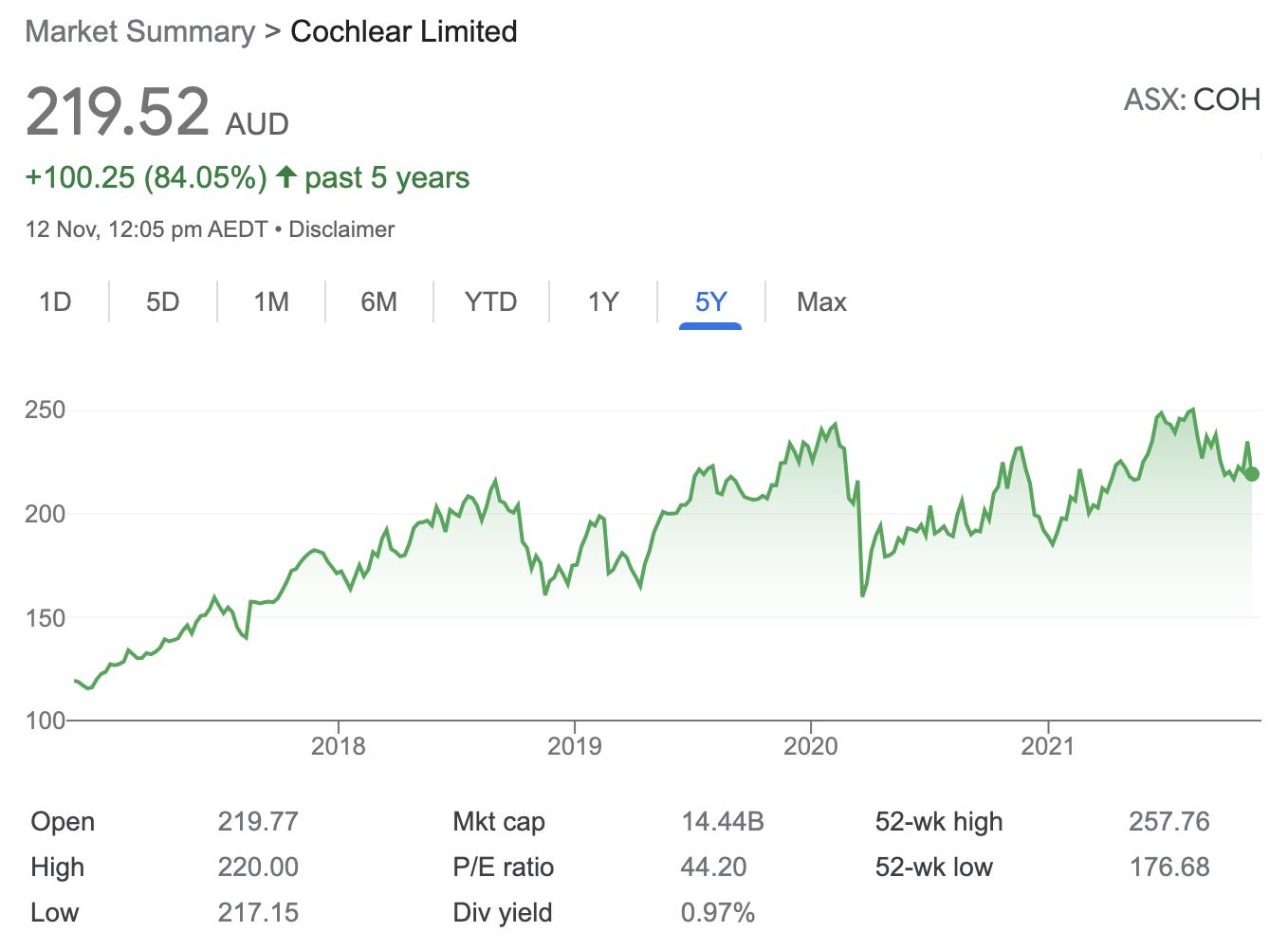Image resolution: width=1288 pixels, height=950 pixels.
Task: Select the 2020 marker on the time axis
Action: 810,746
